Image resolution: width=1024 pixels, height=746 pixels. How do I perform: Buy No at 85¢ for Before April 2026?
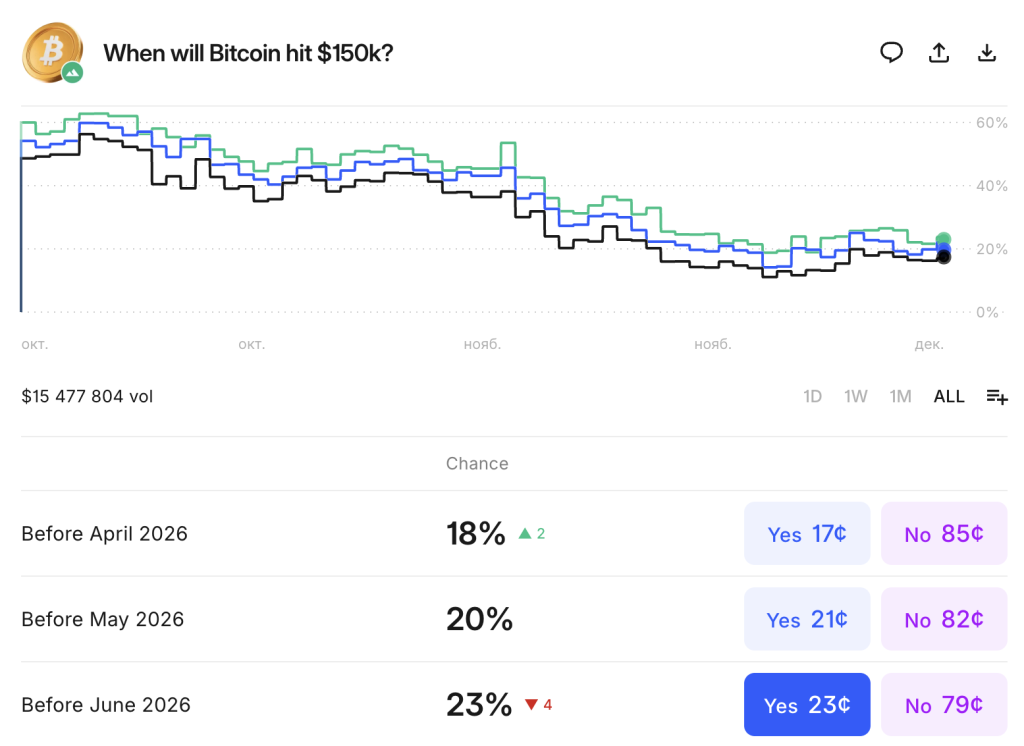(944, 533)
